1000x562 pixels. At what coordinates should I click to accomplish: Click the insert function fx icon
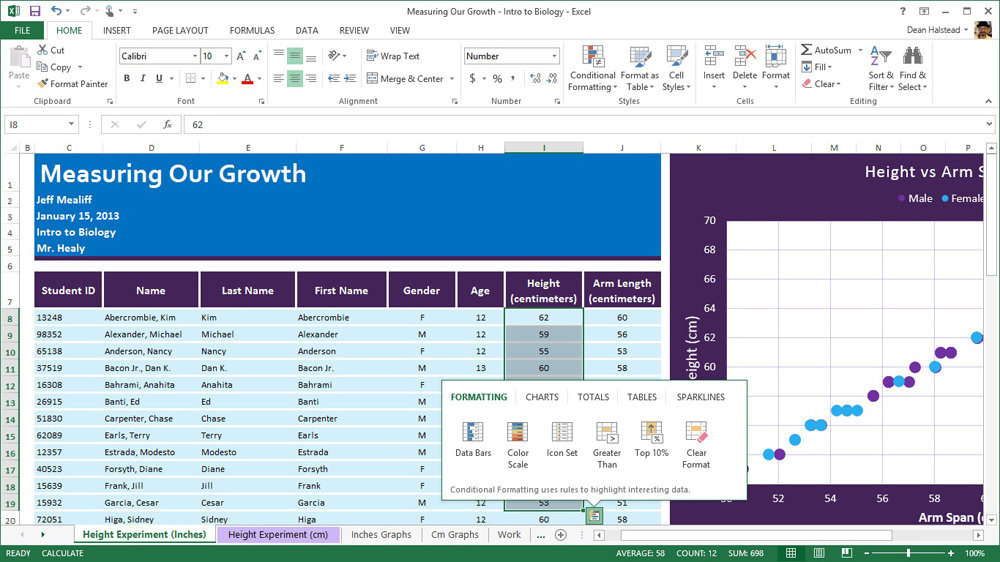click(x=167, y=124)
